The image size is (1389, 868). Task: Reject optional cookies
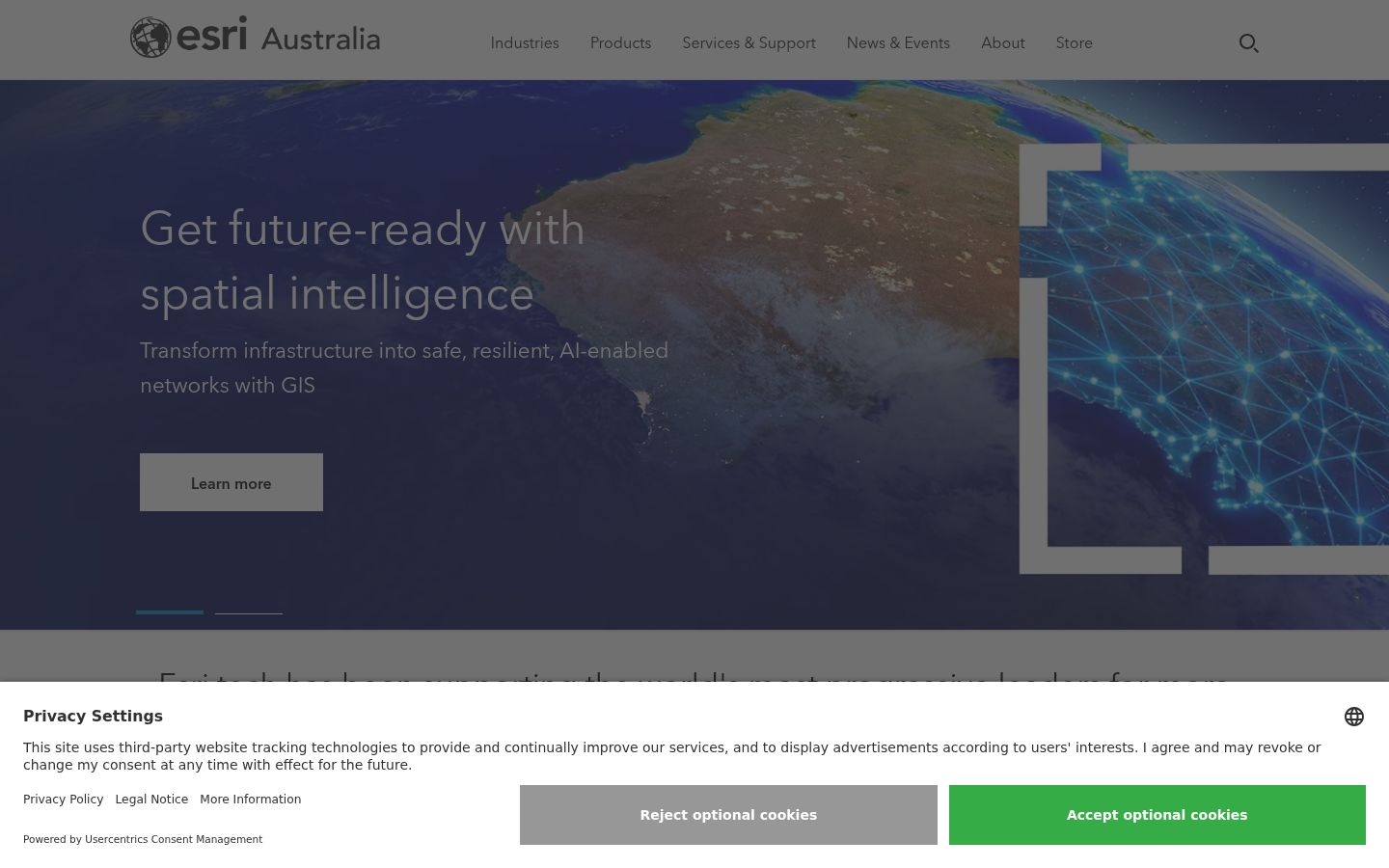728,815
